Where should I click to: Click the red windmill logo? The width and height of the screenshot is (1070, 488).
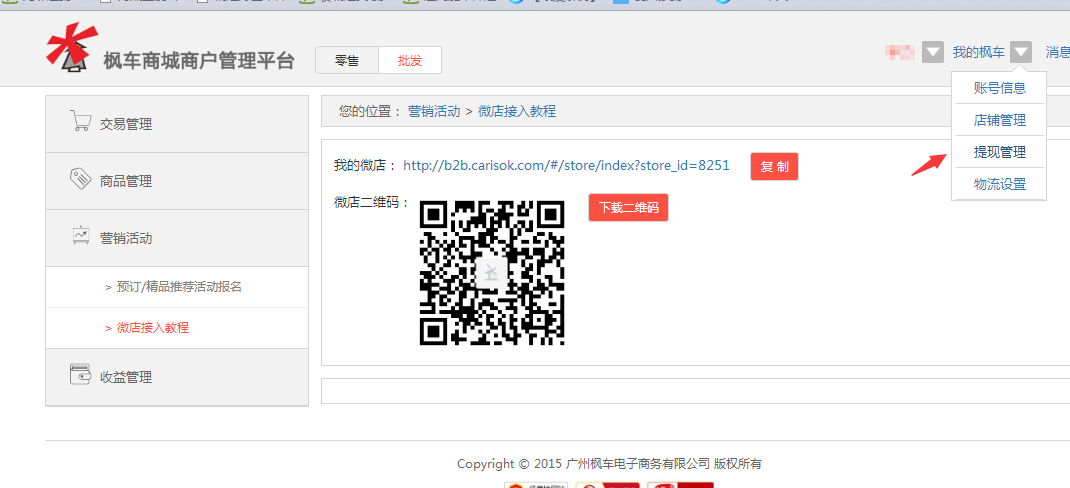point(71,47)
